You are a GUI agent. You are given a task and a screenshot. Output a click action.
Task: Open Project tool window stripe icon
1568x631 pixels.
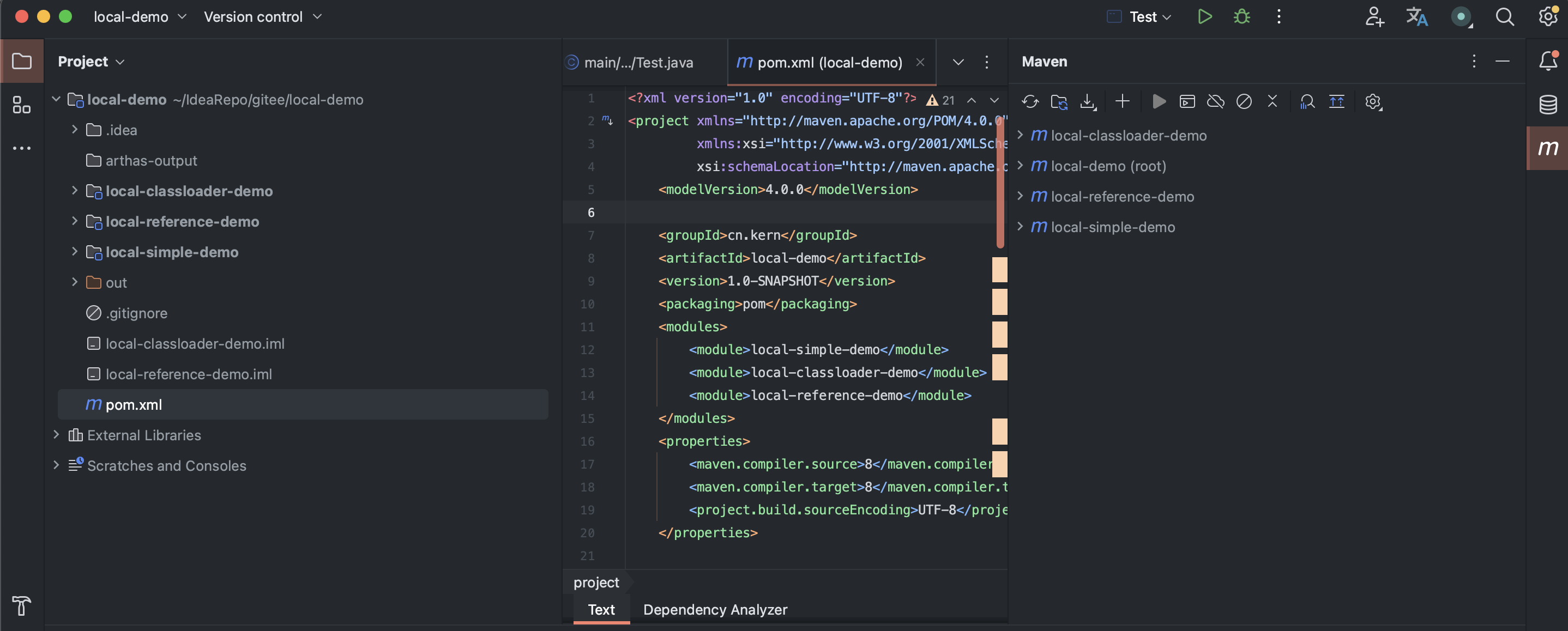pos(22,61)
